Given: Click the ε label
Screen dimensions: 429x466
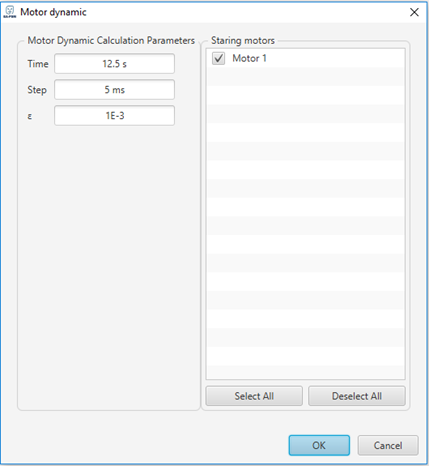Looking at the screenshot, I should click(x=30, y=116).
